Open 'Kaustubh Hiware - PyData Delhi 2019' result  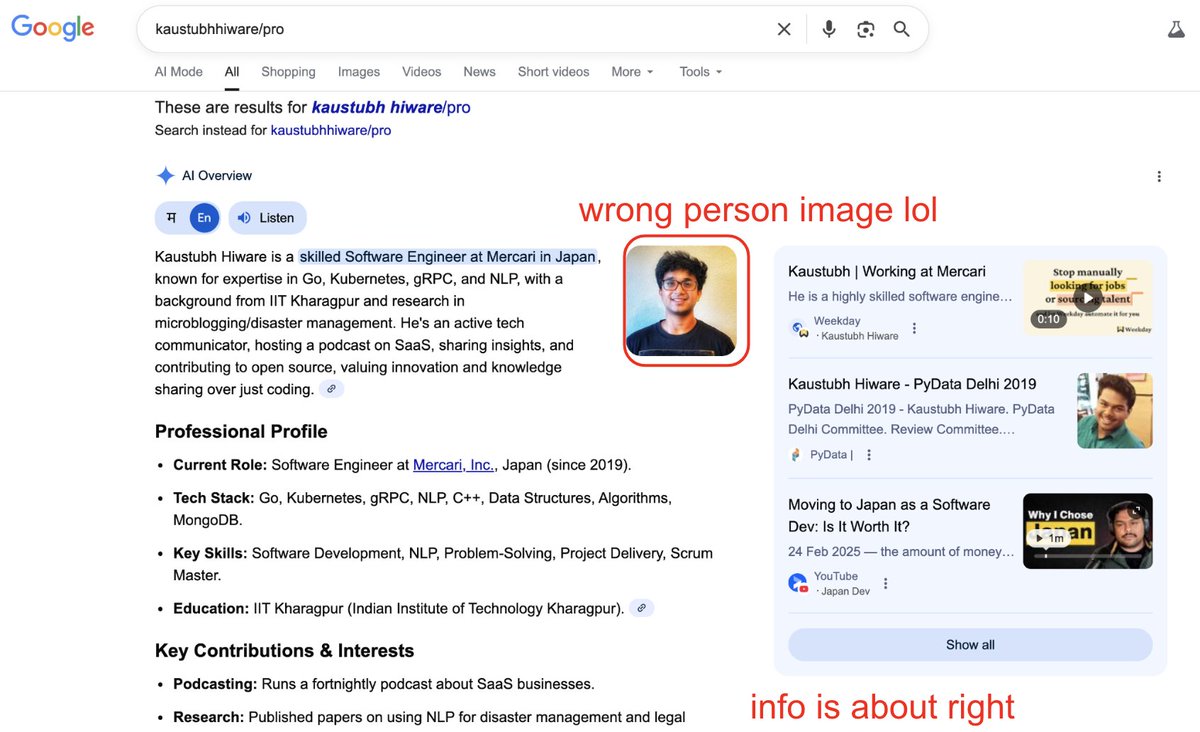pyautogui.click(x=912, y=384)
